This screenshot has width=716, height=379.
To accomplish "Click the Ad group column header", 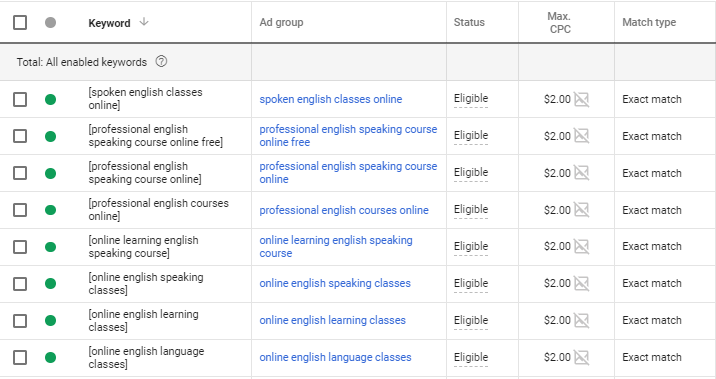I will click(x=281, y=22).
